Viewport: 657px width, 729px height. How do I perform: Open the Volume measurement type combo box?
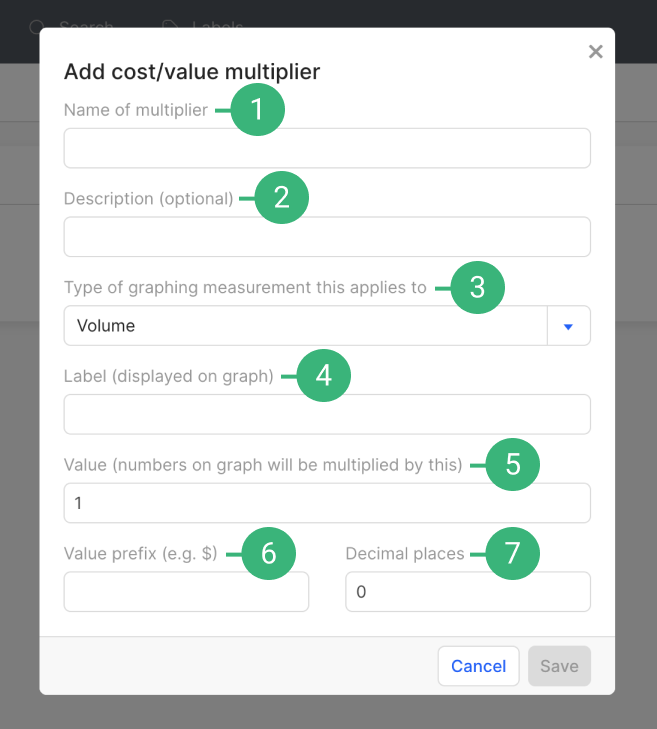(x=305, y=326)
